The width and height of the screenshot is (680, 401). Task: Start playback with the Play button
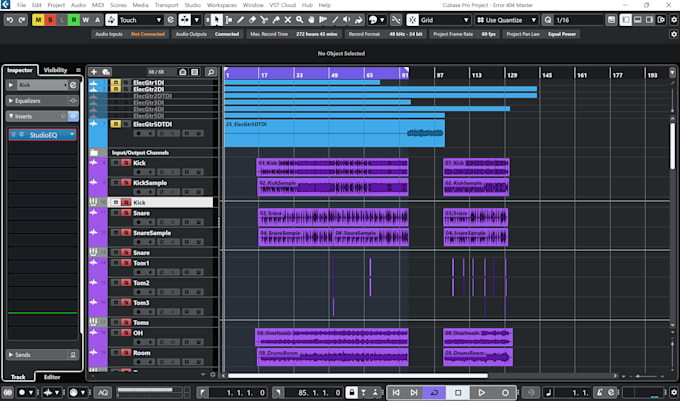[x=481, y=393]
